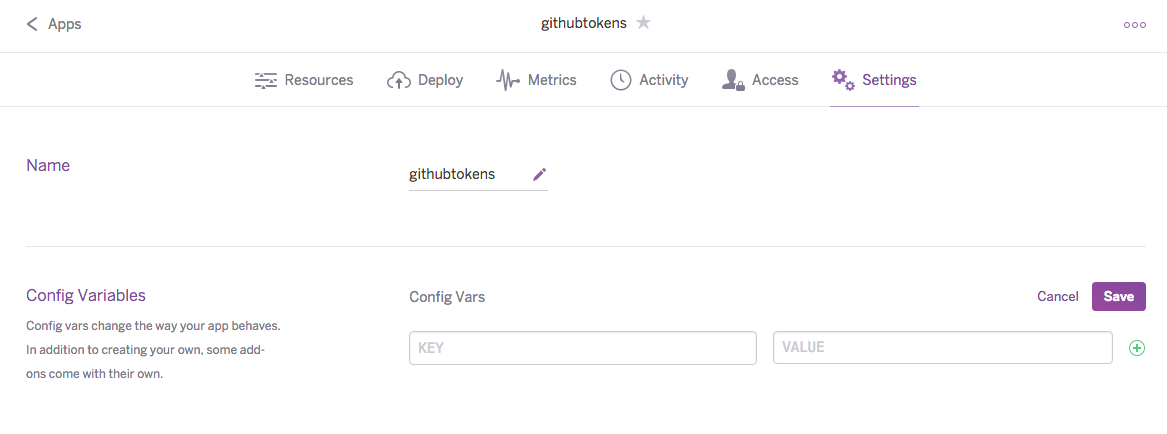The height and width of the screenshot is (434, 1167).
Task: Click the Access user lock icon
Action: coord(733,80)
